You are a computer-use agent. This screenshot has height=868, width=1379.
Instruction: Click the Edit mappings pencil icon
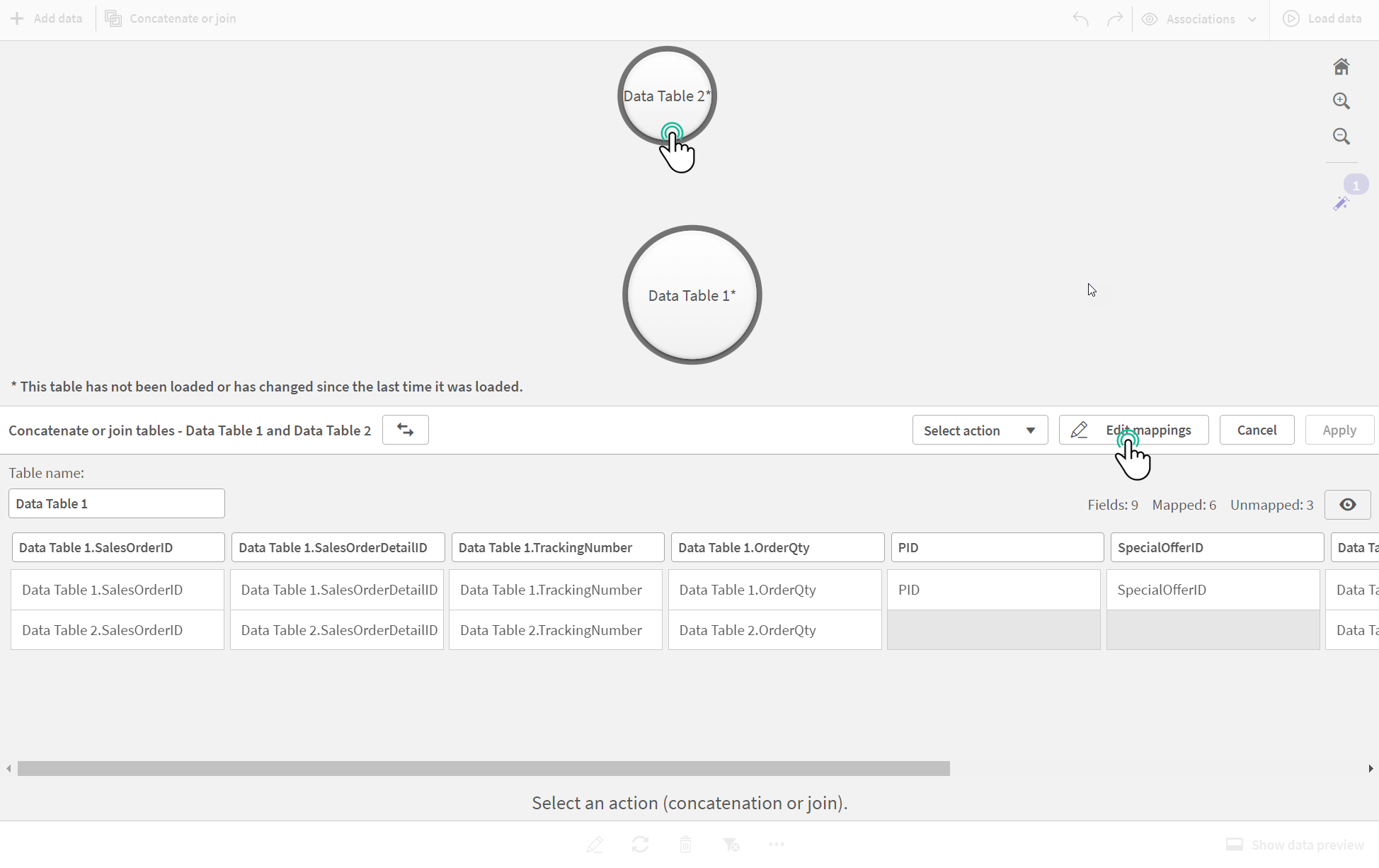click(x=1078, y=430)
